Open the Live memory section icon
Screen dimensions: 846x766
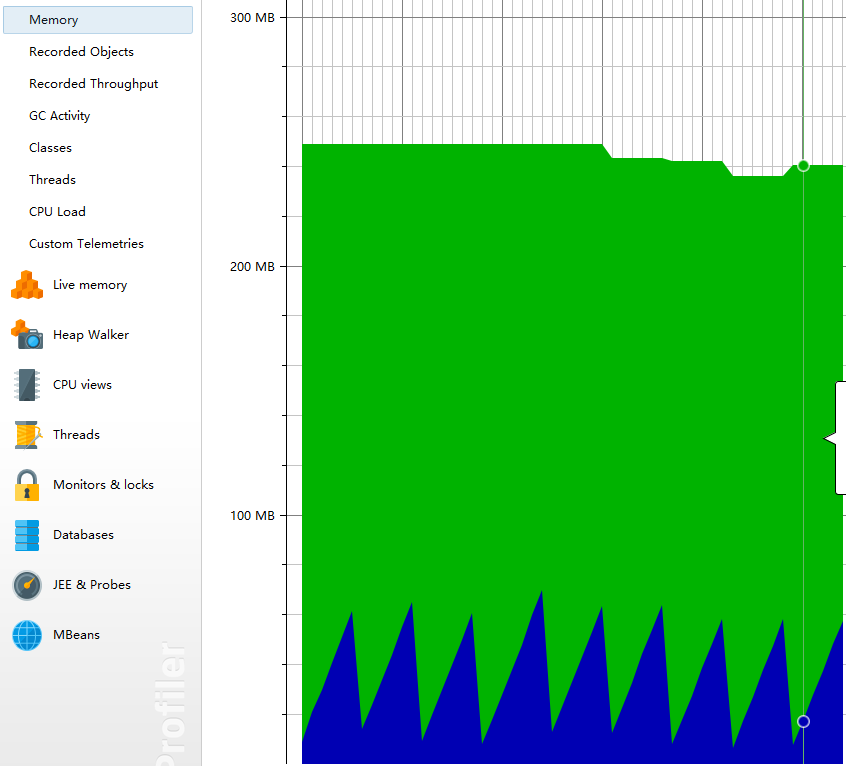(27, 285)
